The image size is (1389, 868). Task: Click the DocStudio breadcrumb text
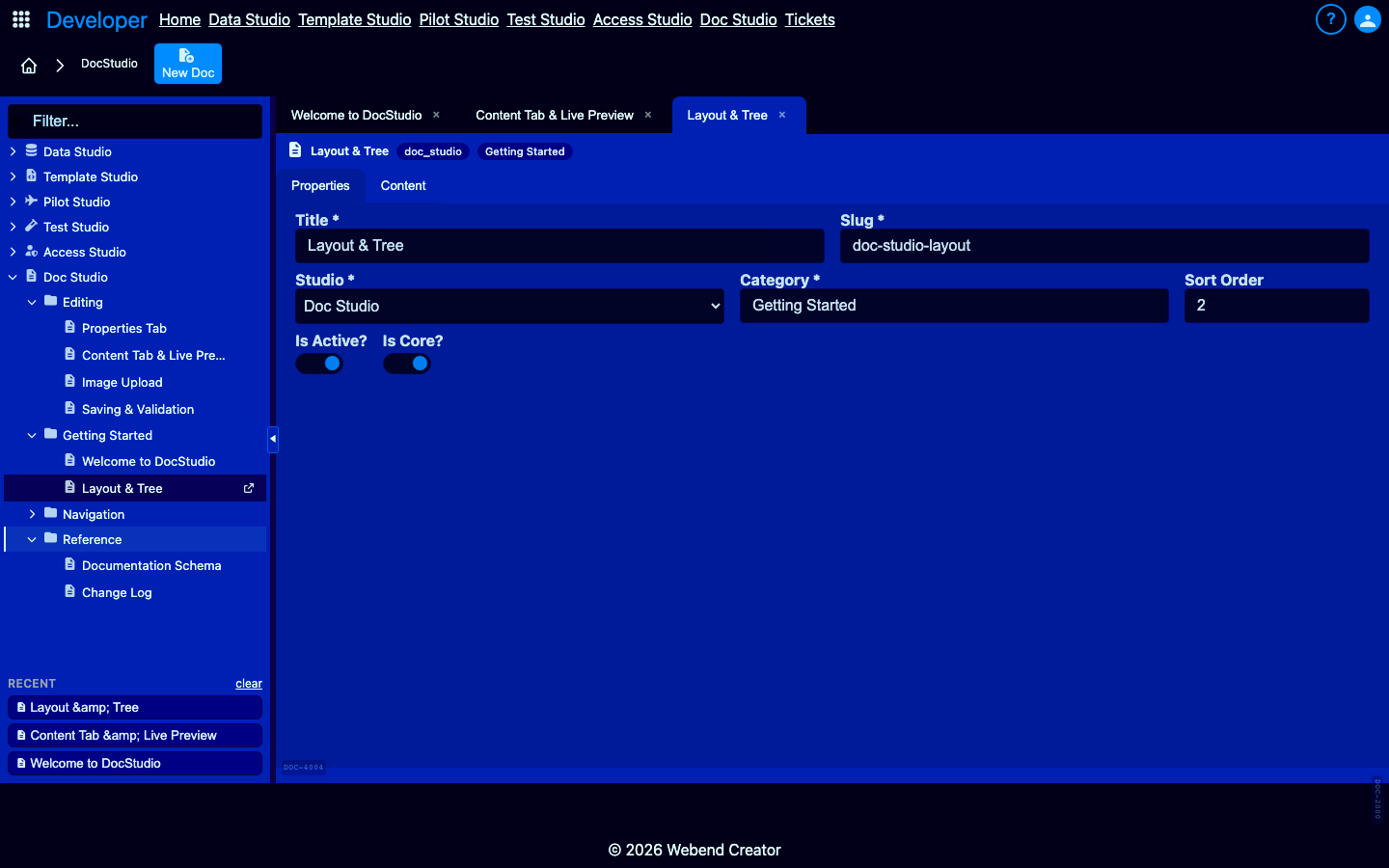[109, 64]
